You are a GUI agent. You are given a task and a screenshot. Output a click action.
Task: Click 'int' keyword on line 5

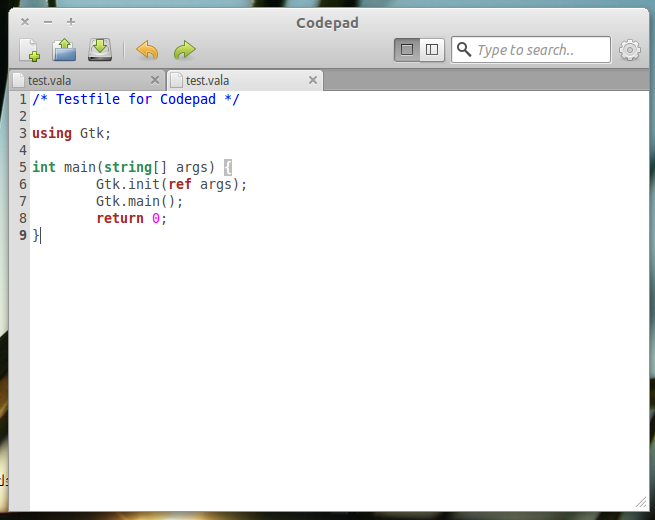[44, 167]
